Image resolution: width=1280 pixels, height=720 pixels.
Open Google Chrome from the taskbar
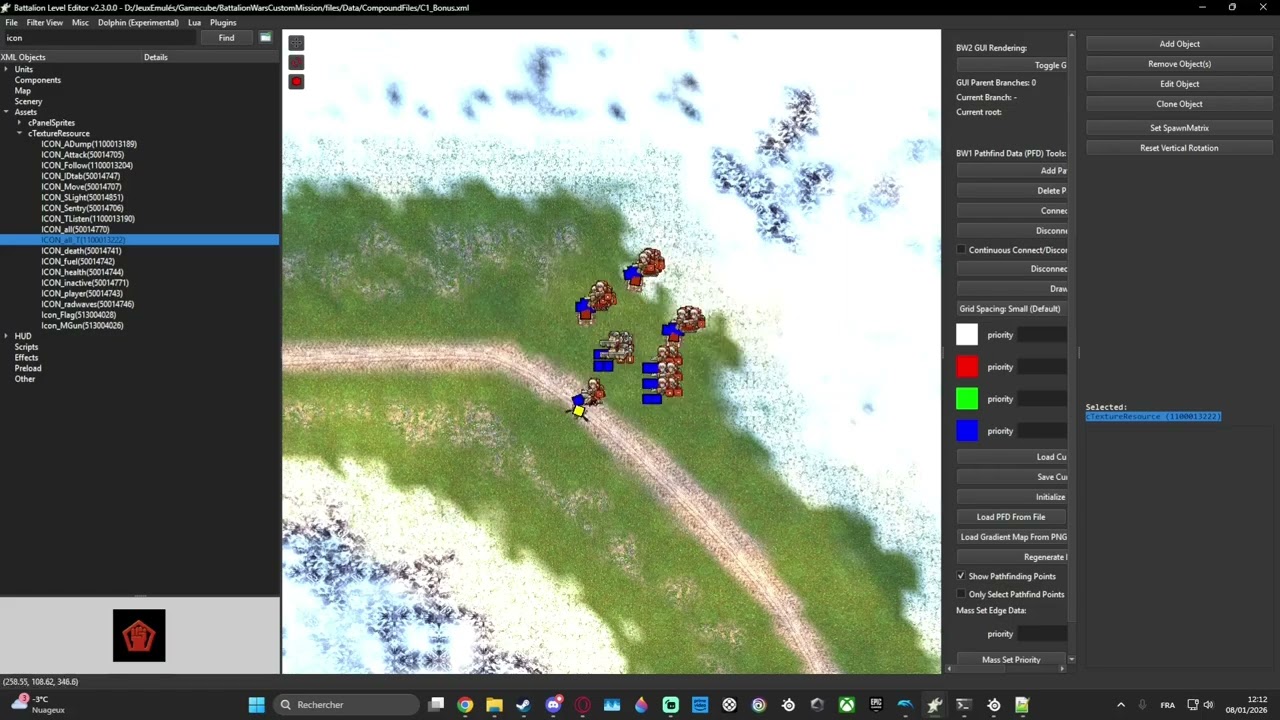pyautogui.click(x=465, y=705)
